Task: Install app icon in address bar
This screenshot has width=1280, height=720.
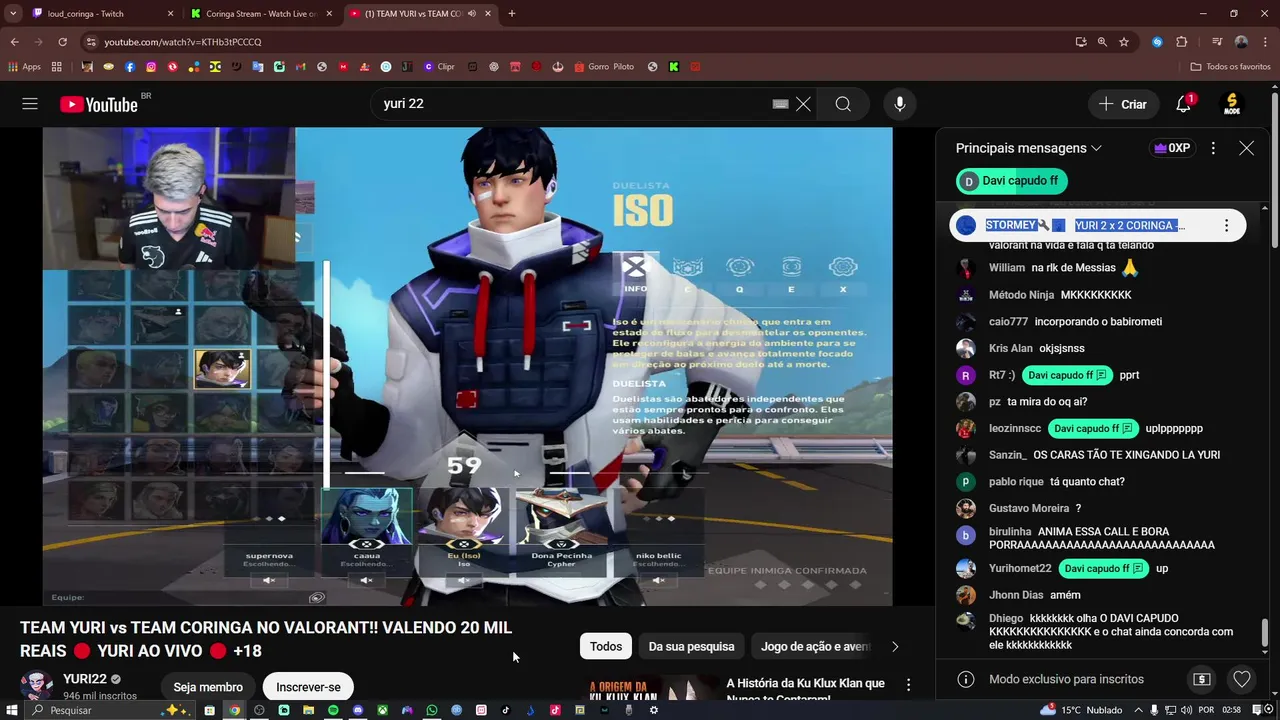Action: tap(1081, 42)
